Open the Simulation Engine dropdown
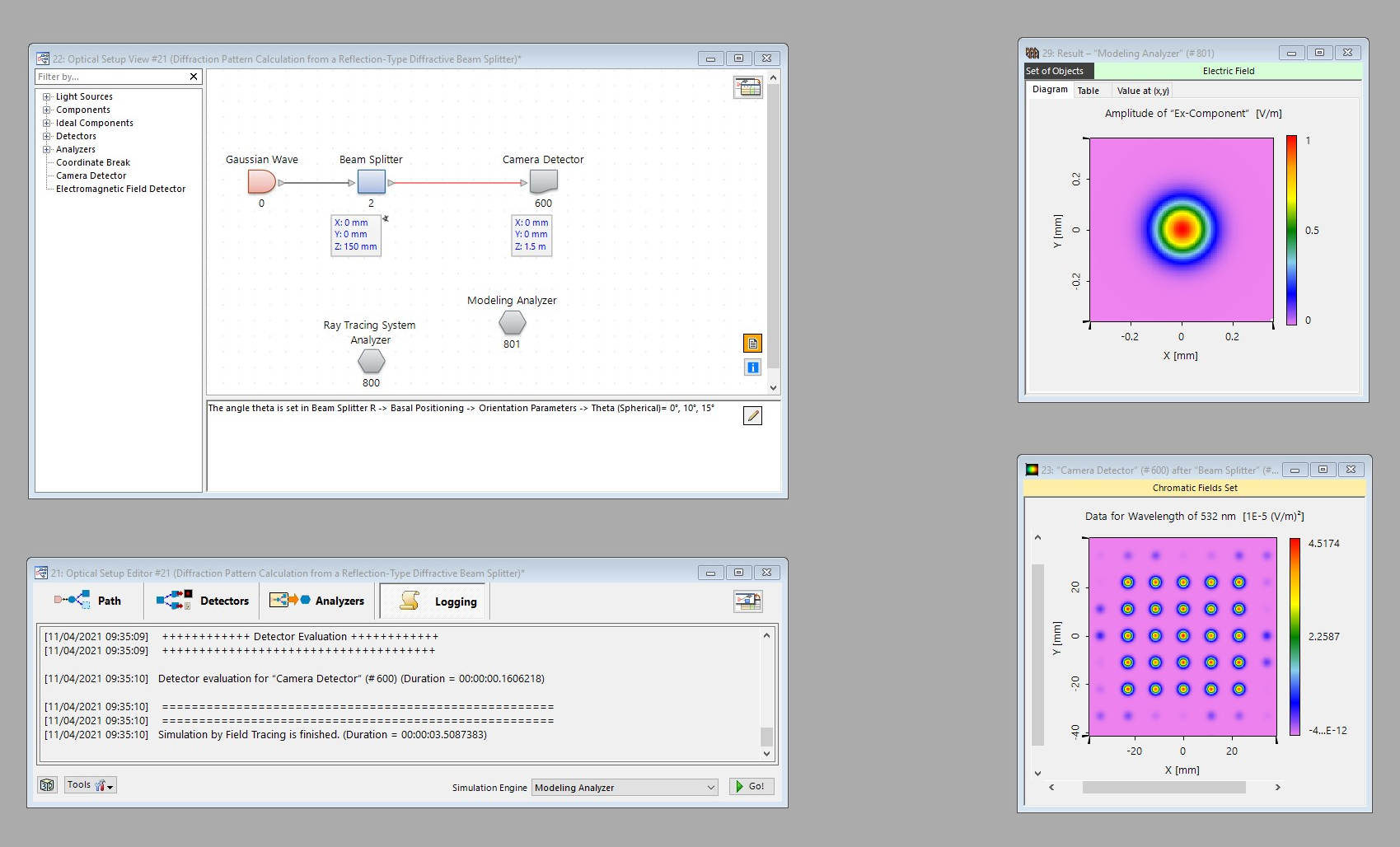The image size is (1400, 847). 710,788
